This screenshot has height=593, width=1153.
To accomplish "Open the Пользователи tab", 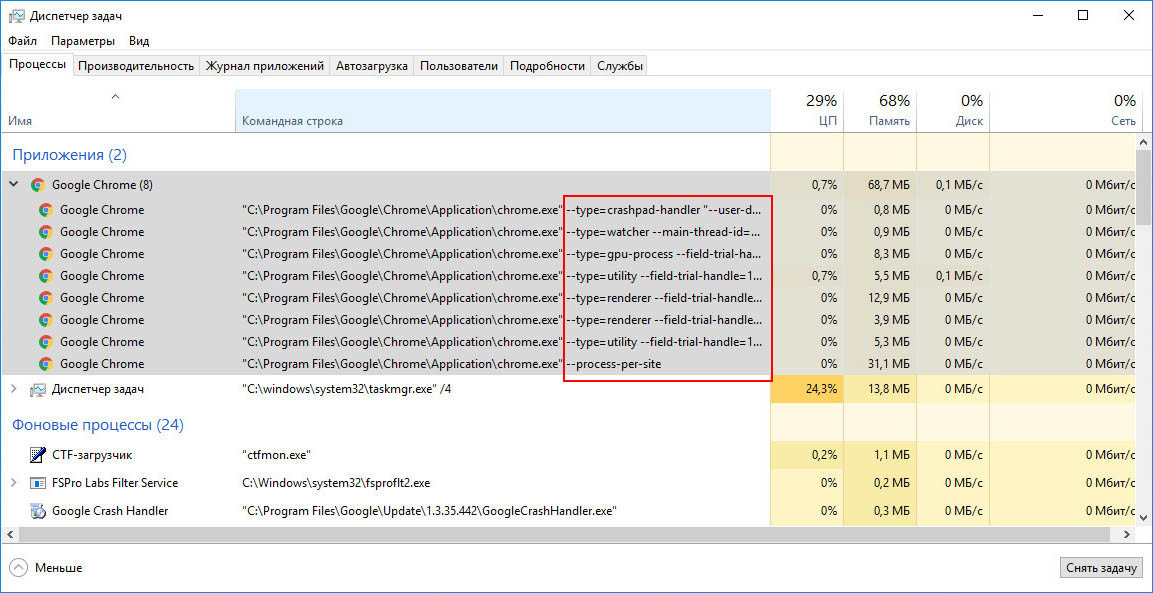I will [459, 65].
